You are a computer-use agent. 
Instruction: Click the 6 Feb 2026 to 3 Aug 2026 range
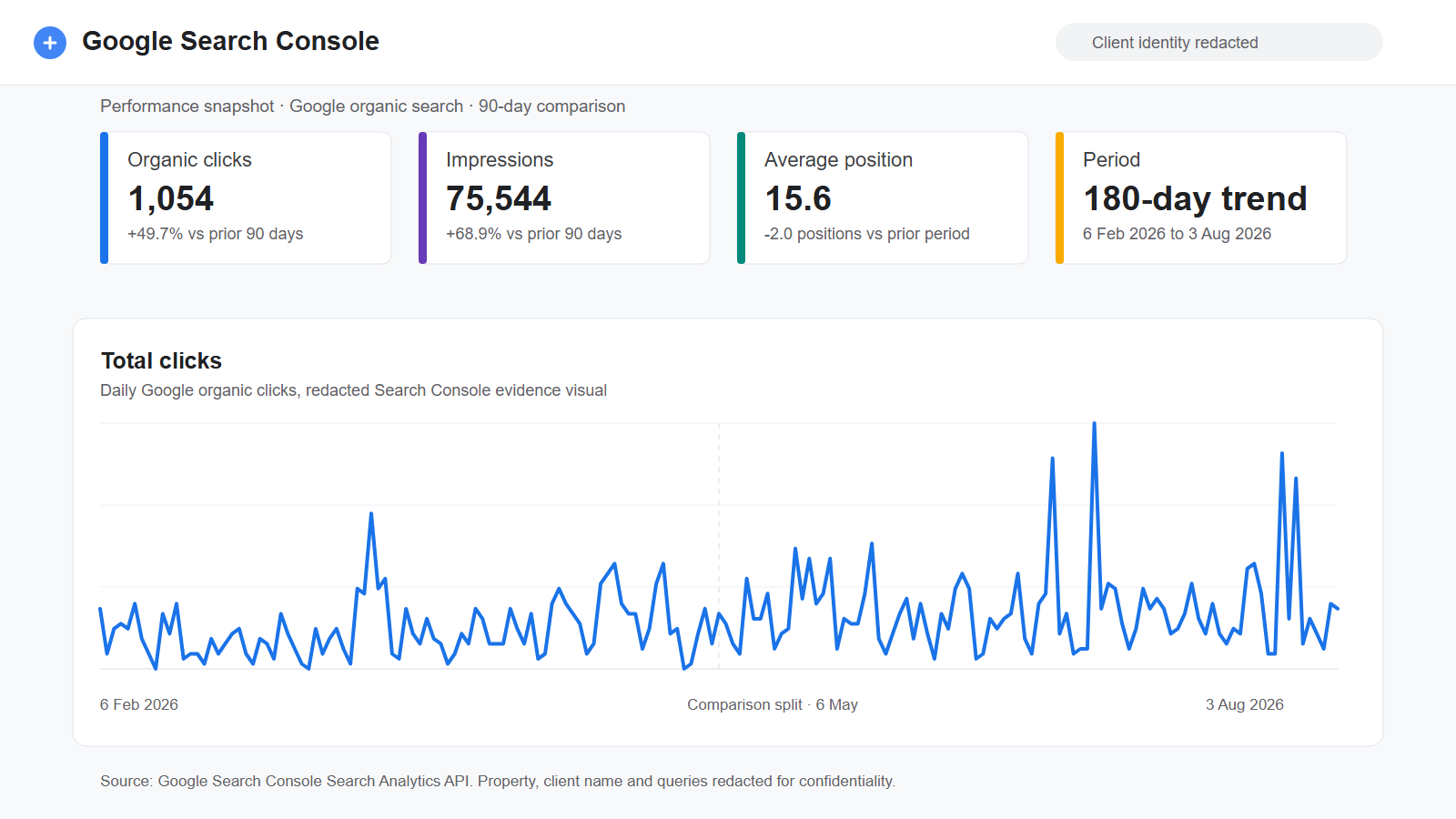tap(1177, 234)
